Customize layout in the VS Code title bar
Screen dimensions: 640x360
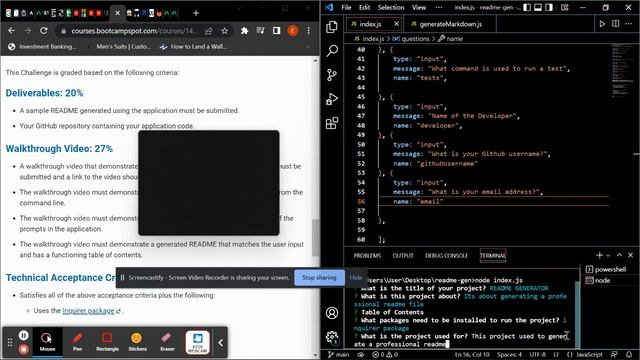(x=565, y=7)
